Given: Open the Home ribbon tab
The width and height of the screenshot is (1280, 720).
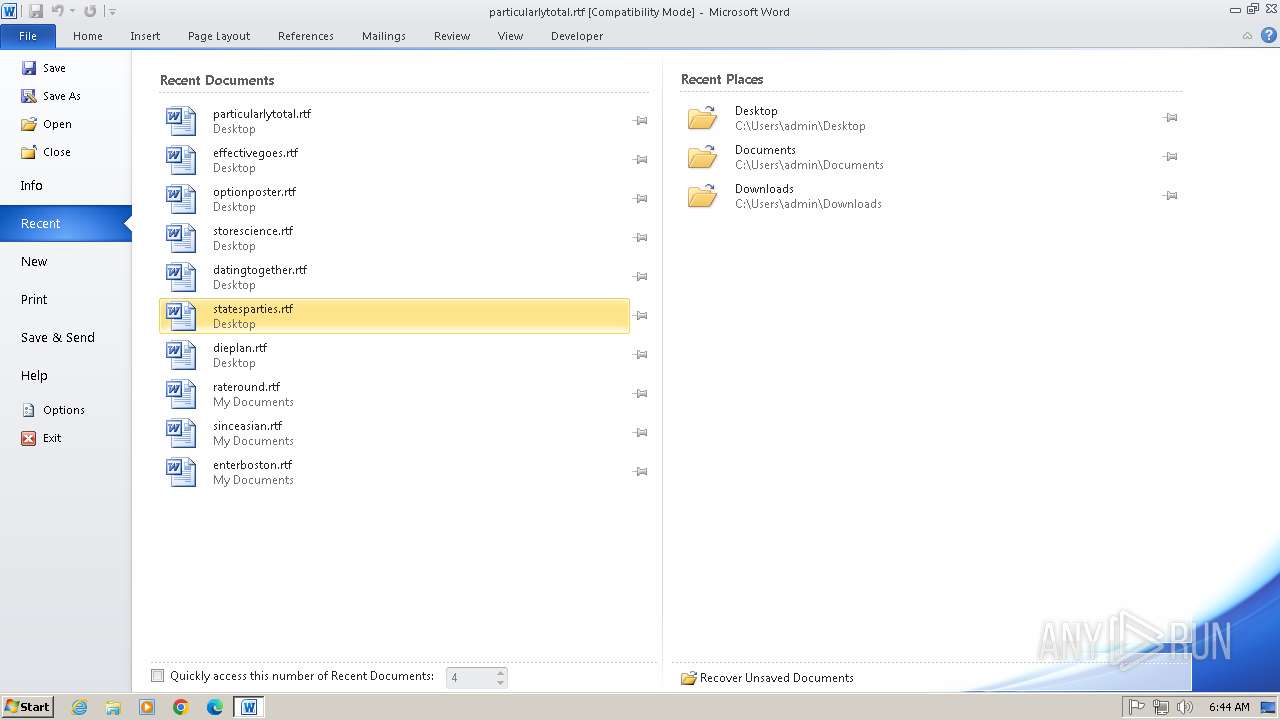Looking at the screenshot, I should (88, 36).
